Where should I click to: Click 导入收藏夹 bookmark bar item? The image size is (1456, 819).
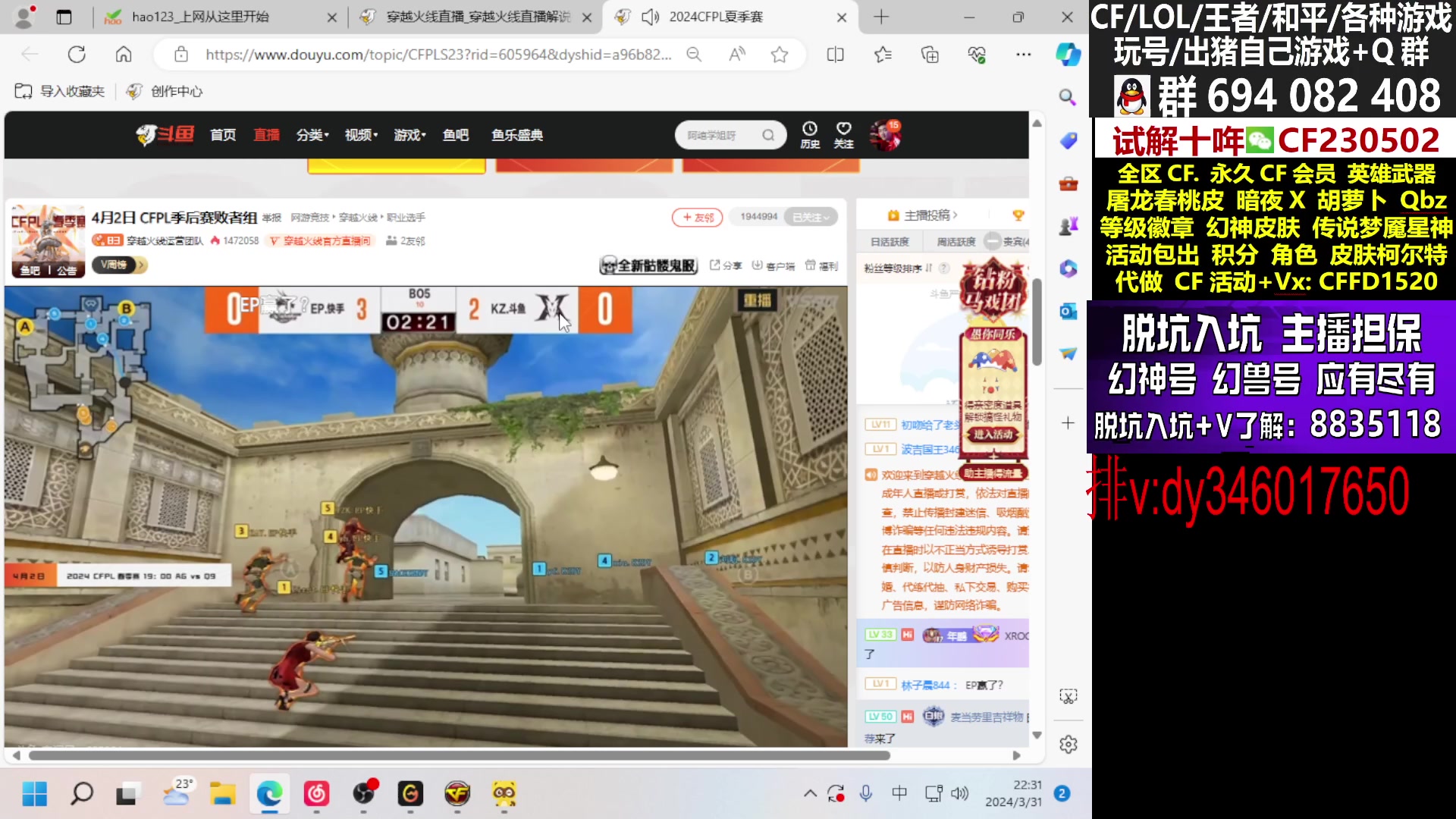tap(60, 91)
